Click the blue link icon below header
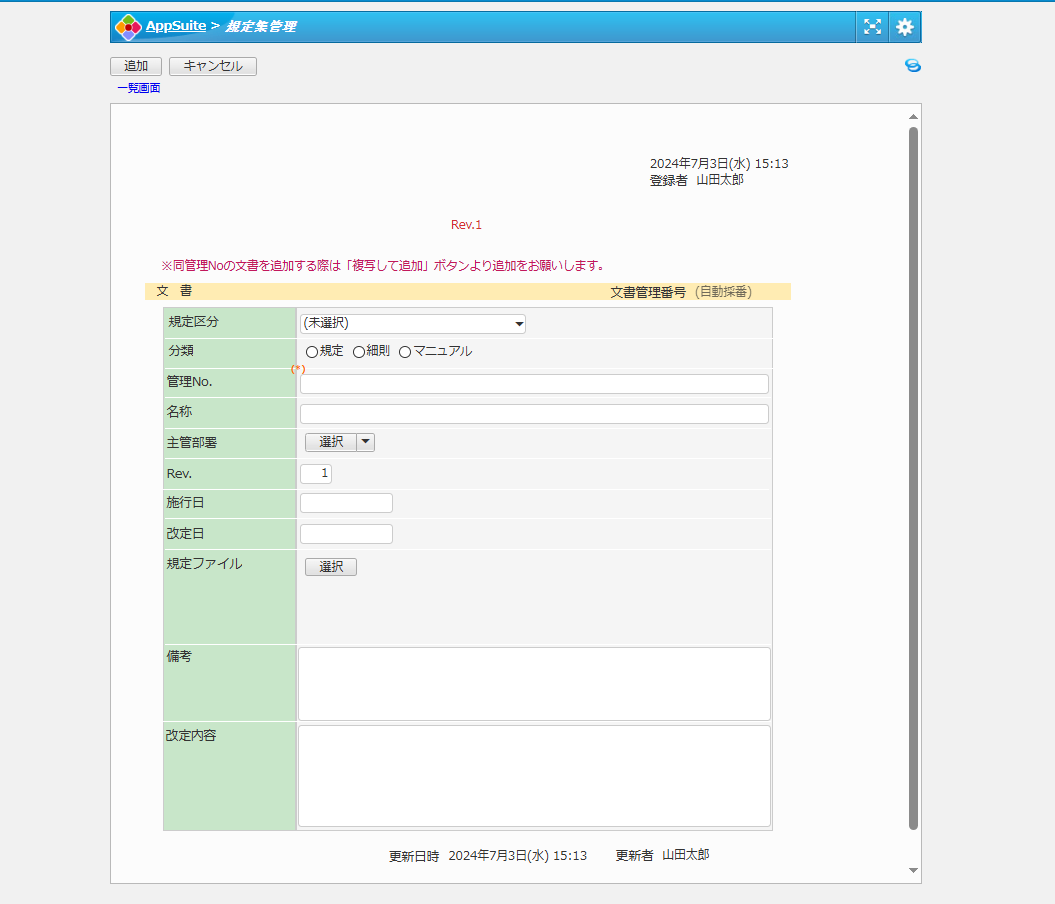1055x904 pixels. point(912,66)
